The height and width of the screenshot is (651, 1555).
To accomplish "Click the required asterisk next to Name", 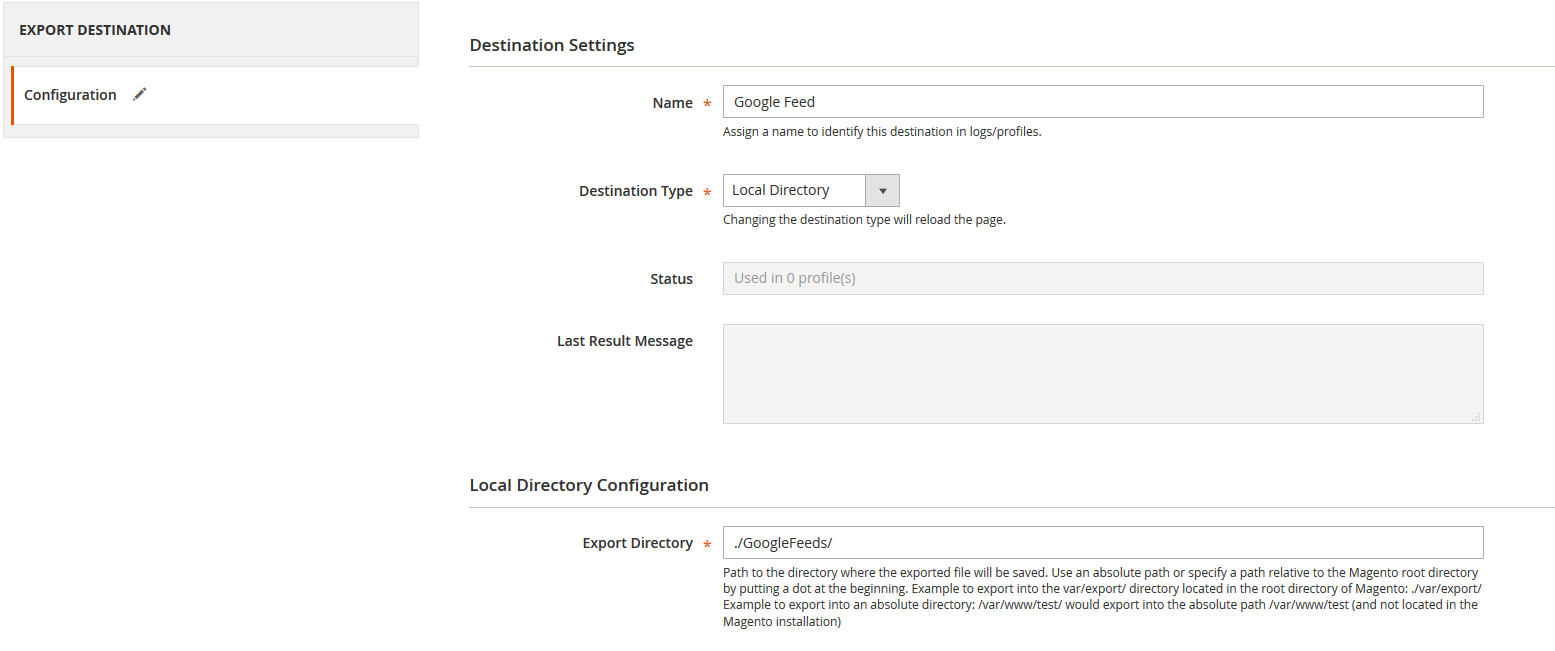I will tap(707, 104).
